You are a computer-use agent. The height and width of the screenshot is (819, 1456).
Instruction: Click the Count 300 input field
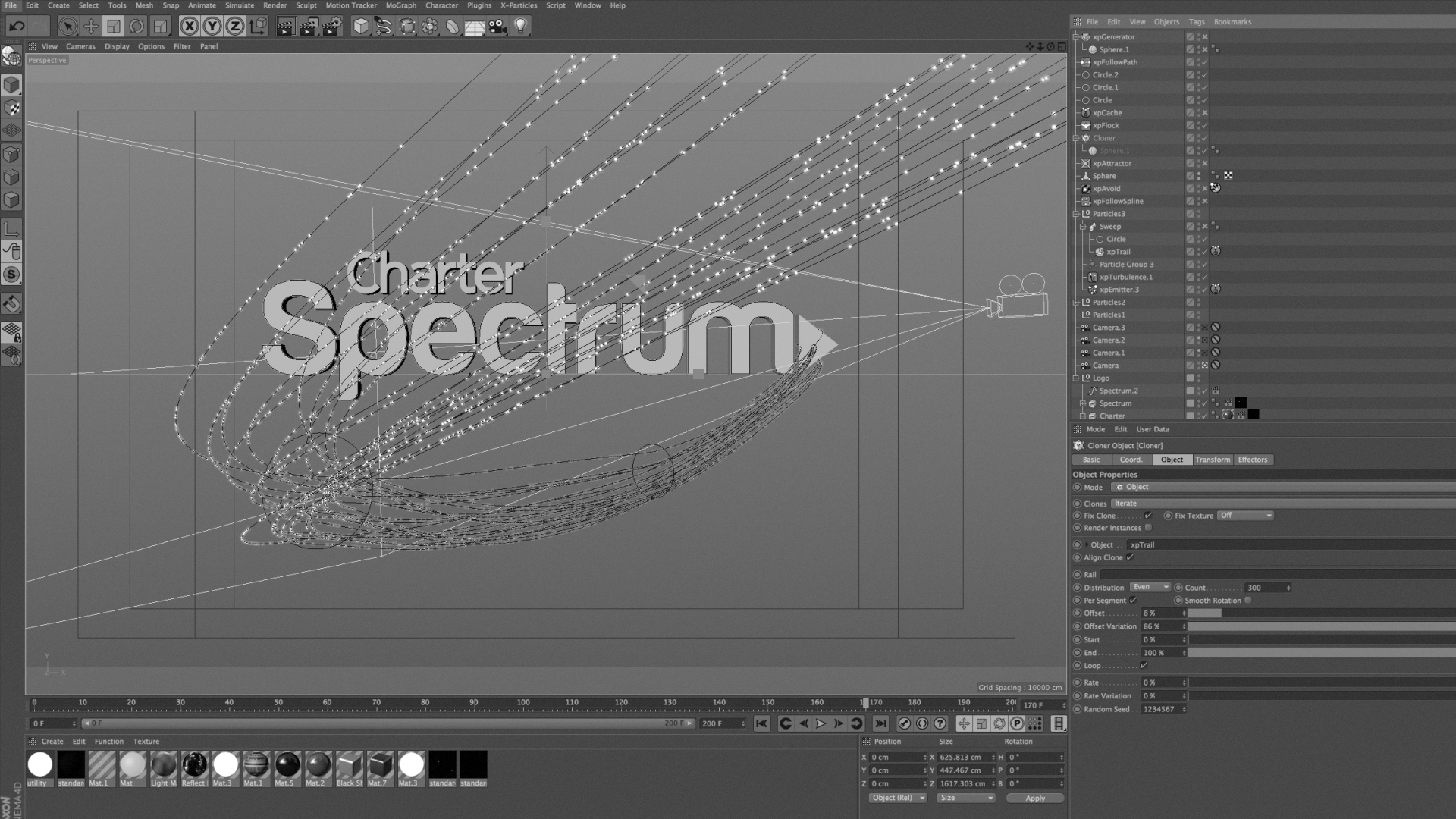click(x=1267, y=588)
